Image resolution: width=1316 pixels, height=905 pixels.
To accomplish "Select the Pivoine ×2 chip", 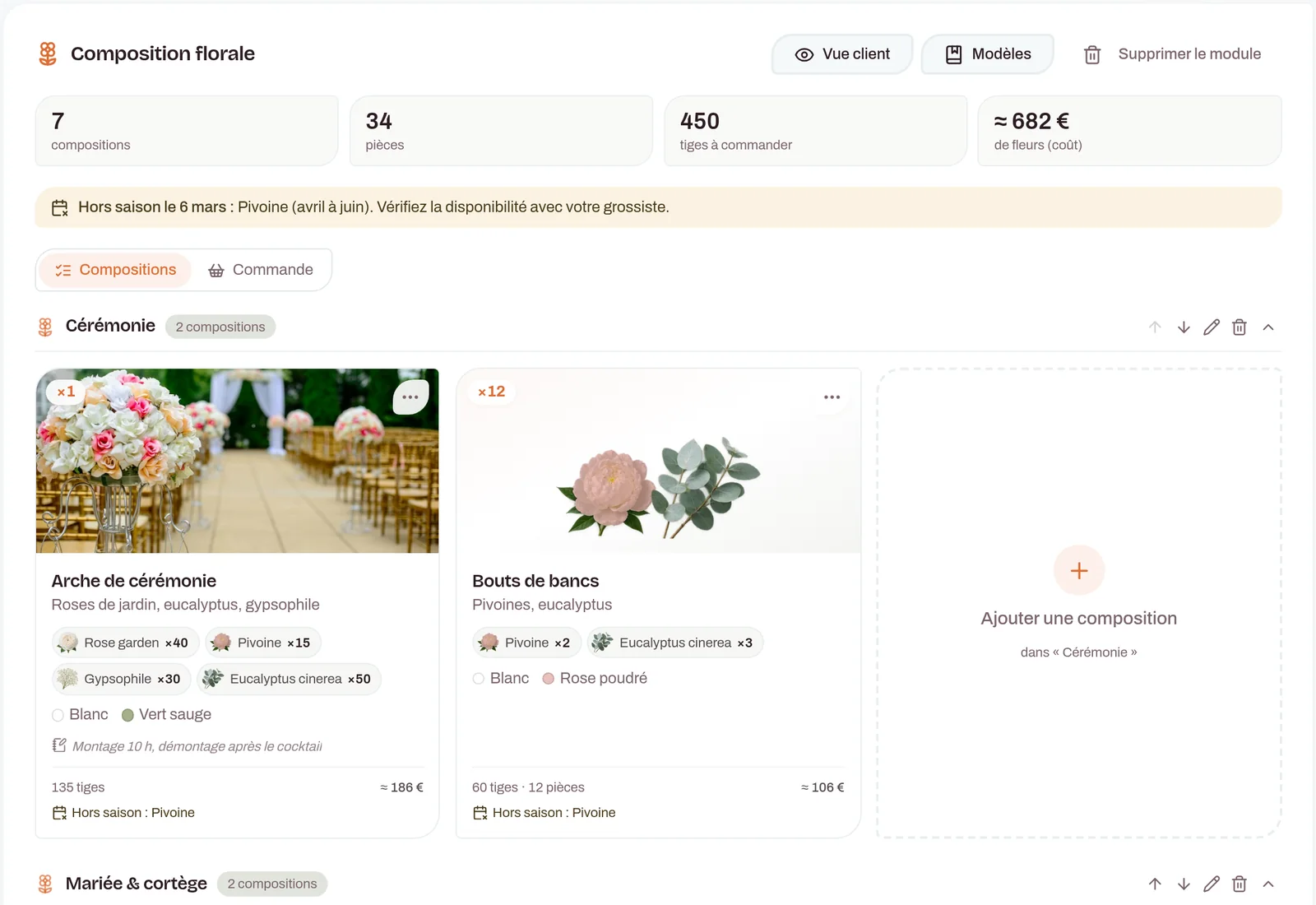I will click(527, 643).
